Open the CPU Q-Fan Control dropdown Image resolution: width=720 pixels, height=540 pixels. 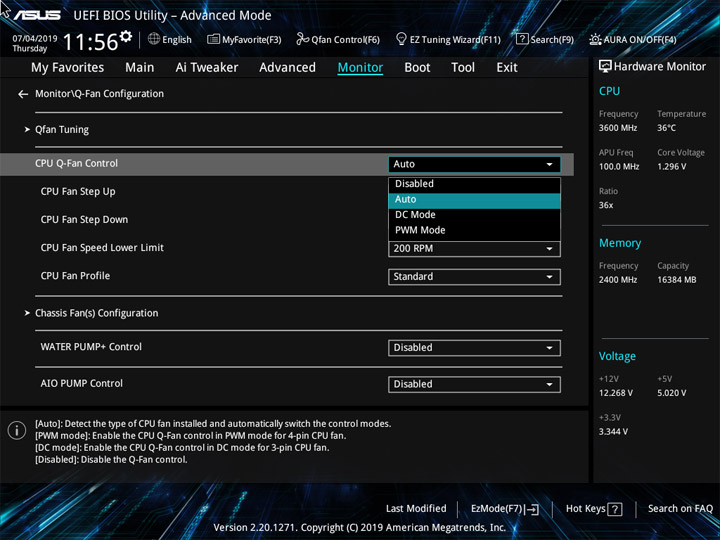474,164
